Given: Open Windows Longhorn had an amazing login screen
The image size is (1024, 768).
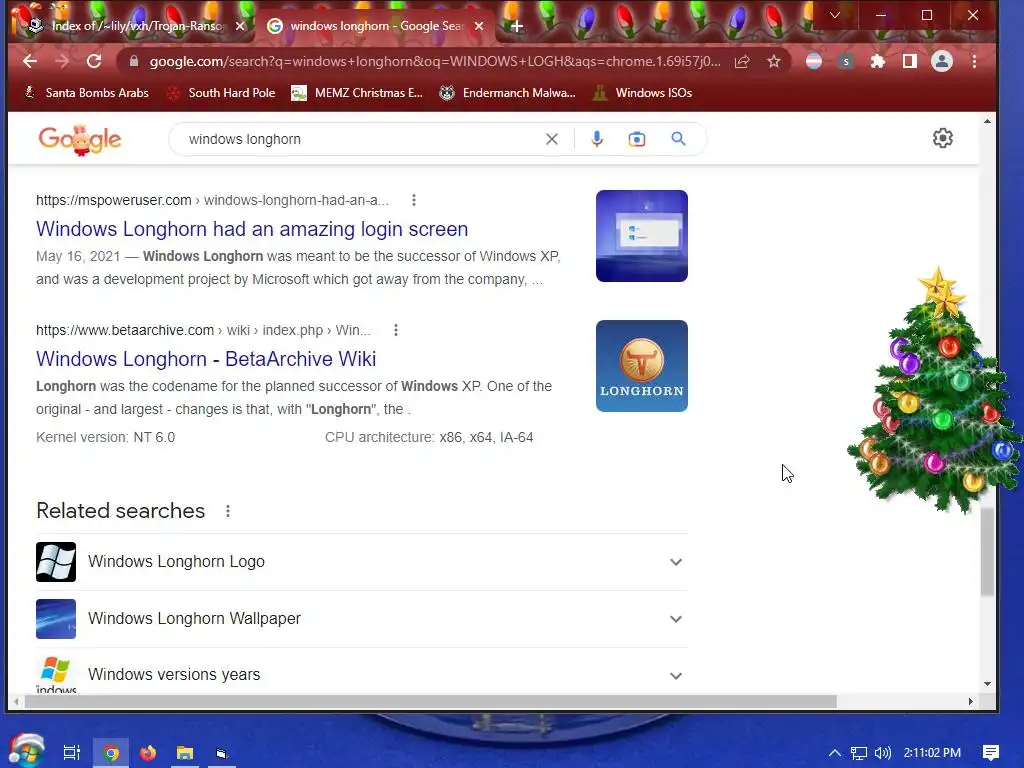Looking at the screenshot, I should (x=252, y=229).
